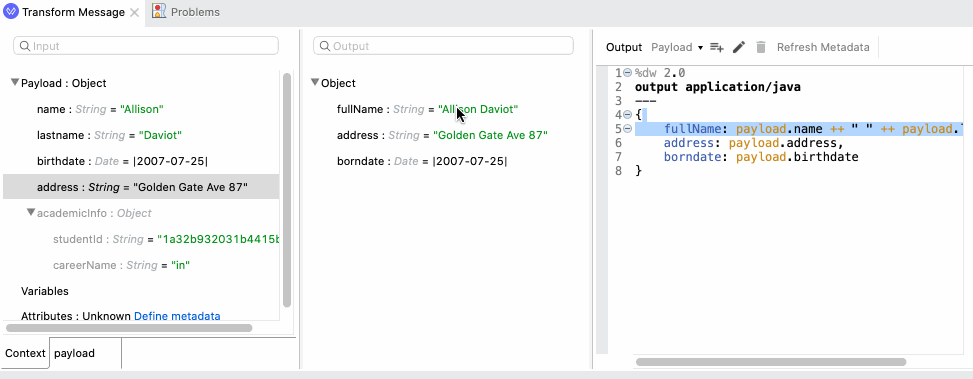
Task: Click the magnifier in Input search
Action: (25, 46)
